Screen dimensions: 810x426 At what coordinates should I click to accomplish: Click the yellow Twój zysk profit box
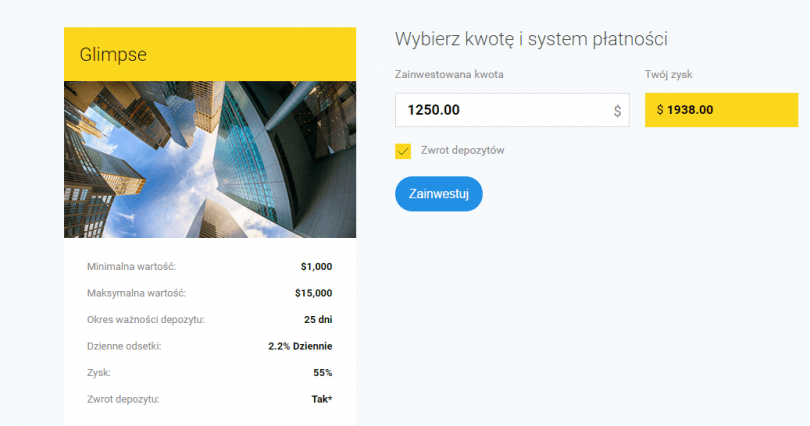721,110
